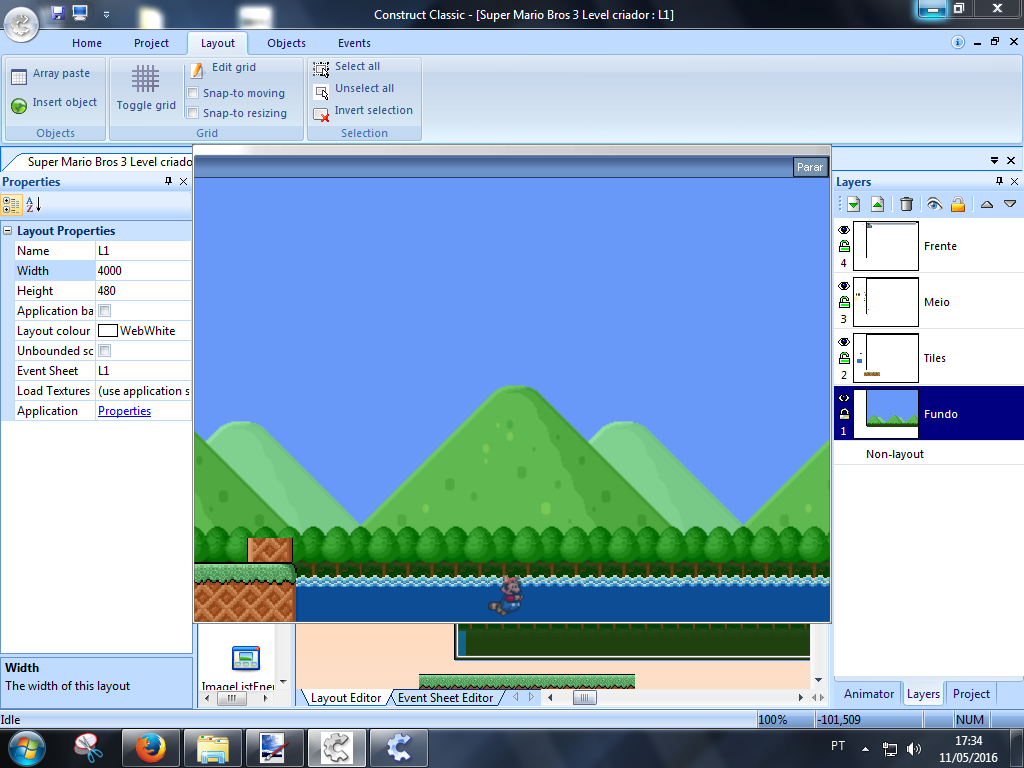Switch to the Animator panel tab

pos(869,694)
